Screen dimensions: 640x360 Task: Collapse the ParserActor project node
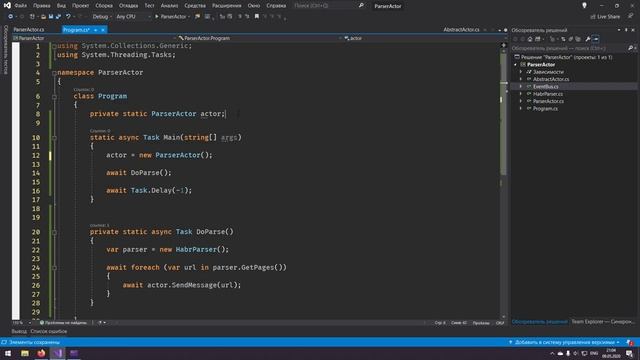click(515, 64)
